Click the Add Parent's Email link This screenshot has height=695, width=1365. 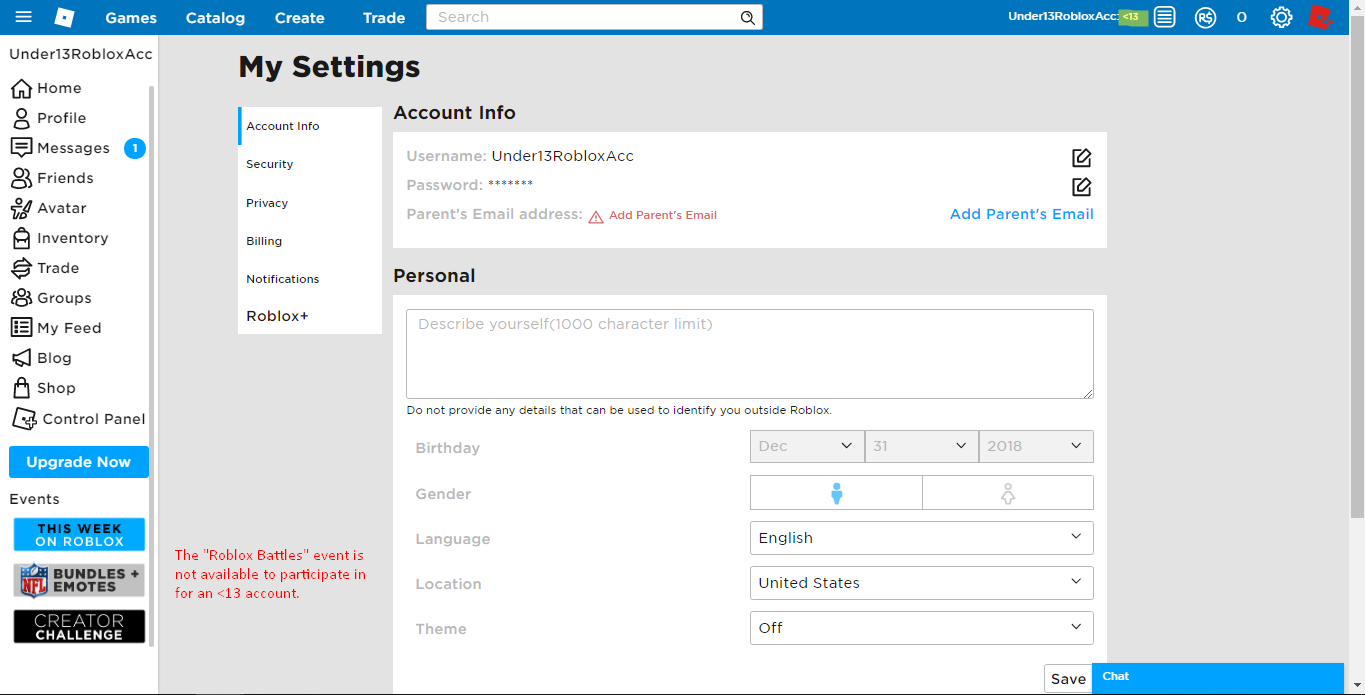point(1021,214)
